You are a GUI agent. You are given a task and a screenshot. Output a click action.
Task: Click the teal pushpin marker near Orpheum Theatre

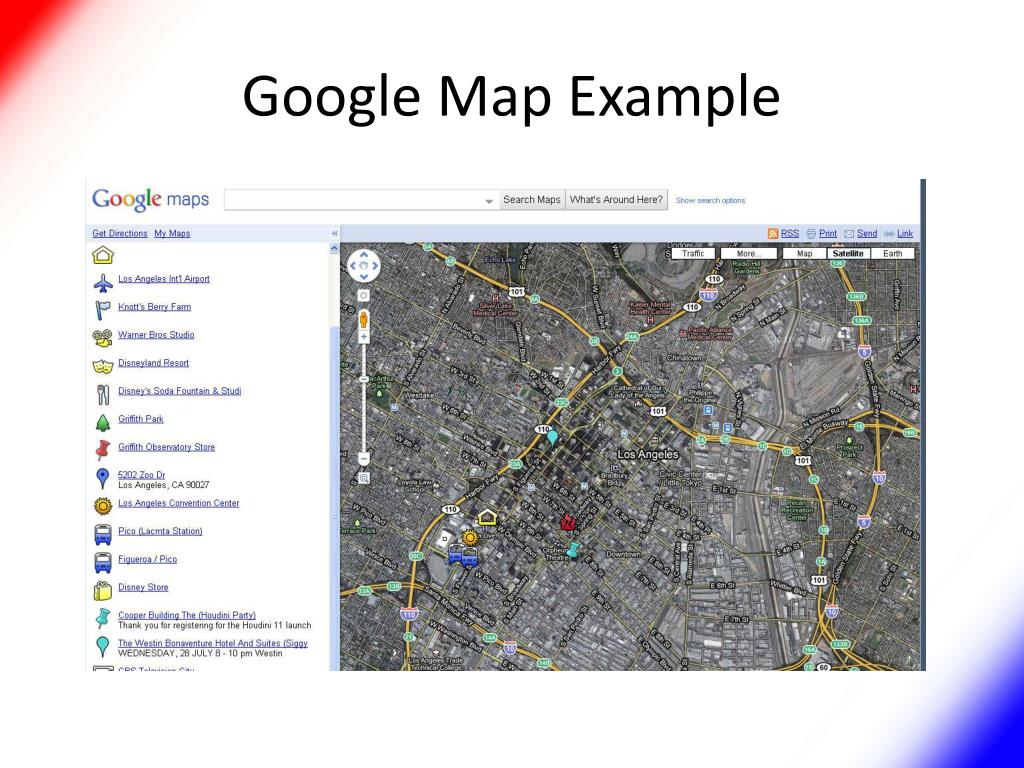pos(573,551)
